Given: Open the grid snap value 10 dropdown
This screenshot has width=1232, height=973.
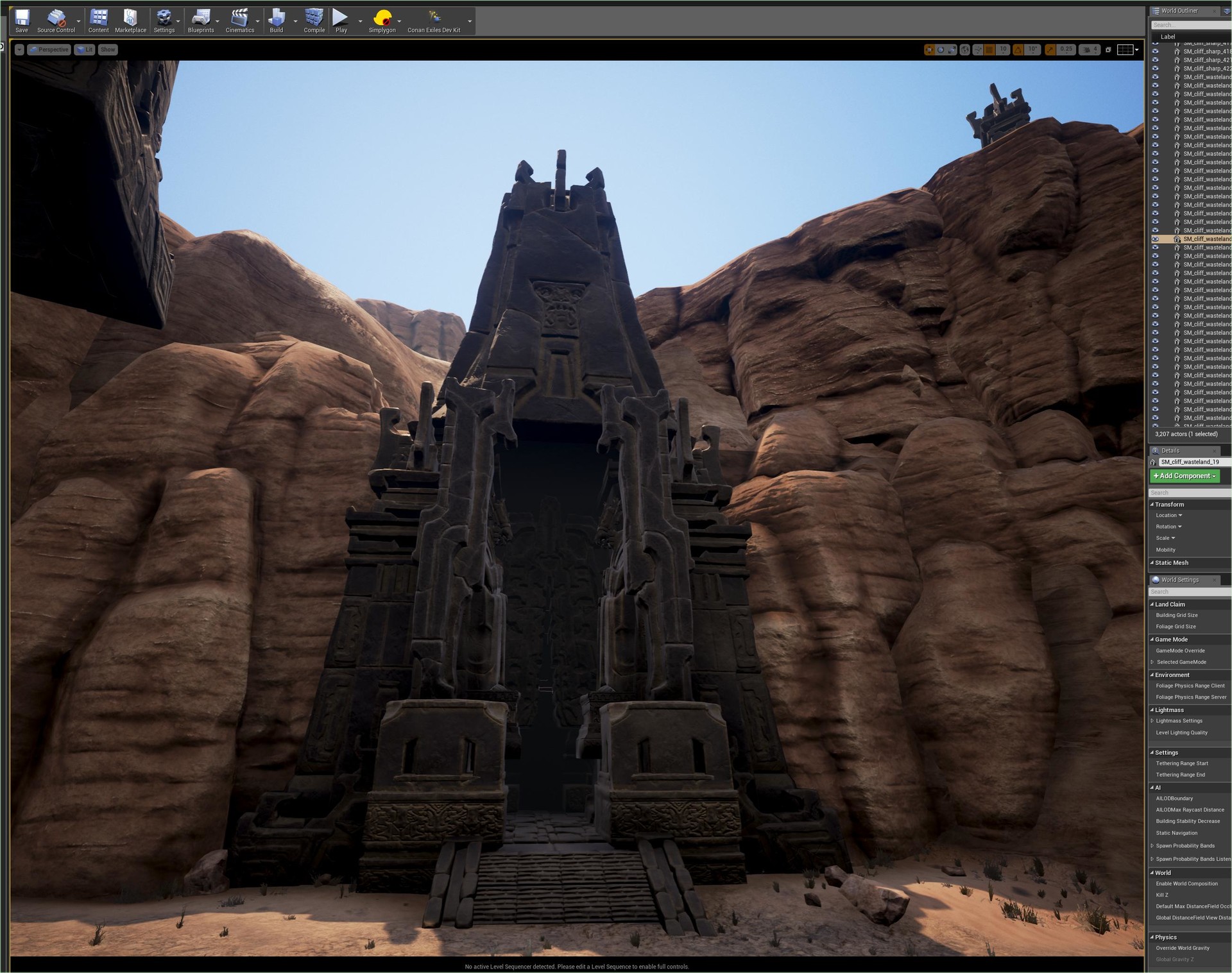Looking at the screenshot, I should [x=1003, y=49].
